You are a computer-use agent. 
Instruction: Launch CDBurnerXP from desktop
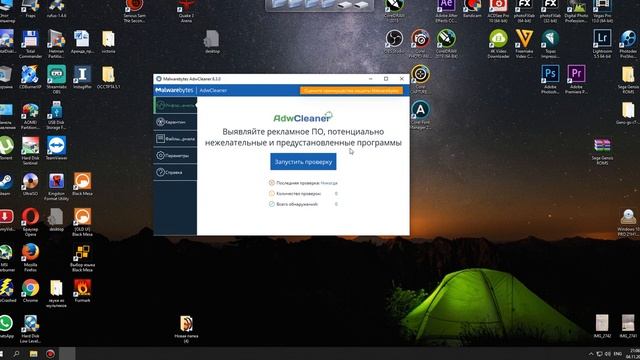coord(30,78)
